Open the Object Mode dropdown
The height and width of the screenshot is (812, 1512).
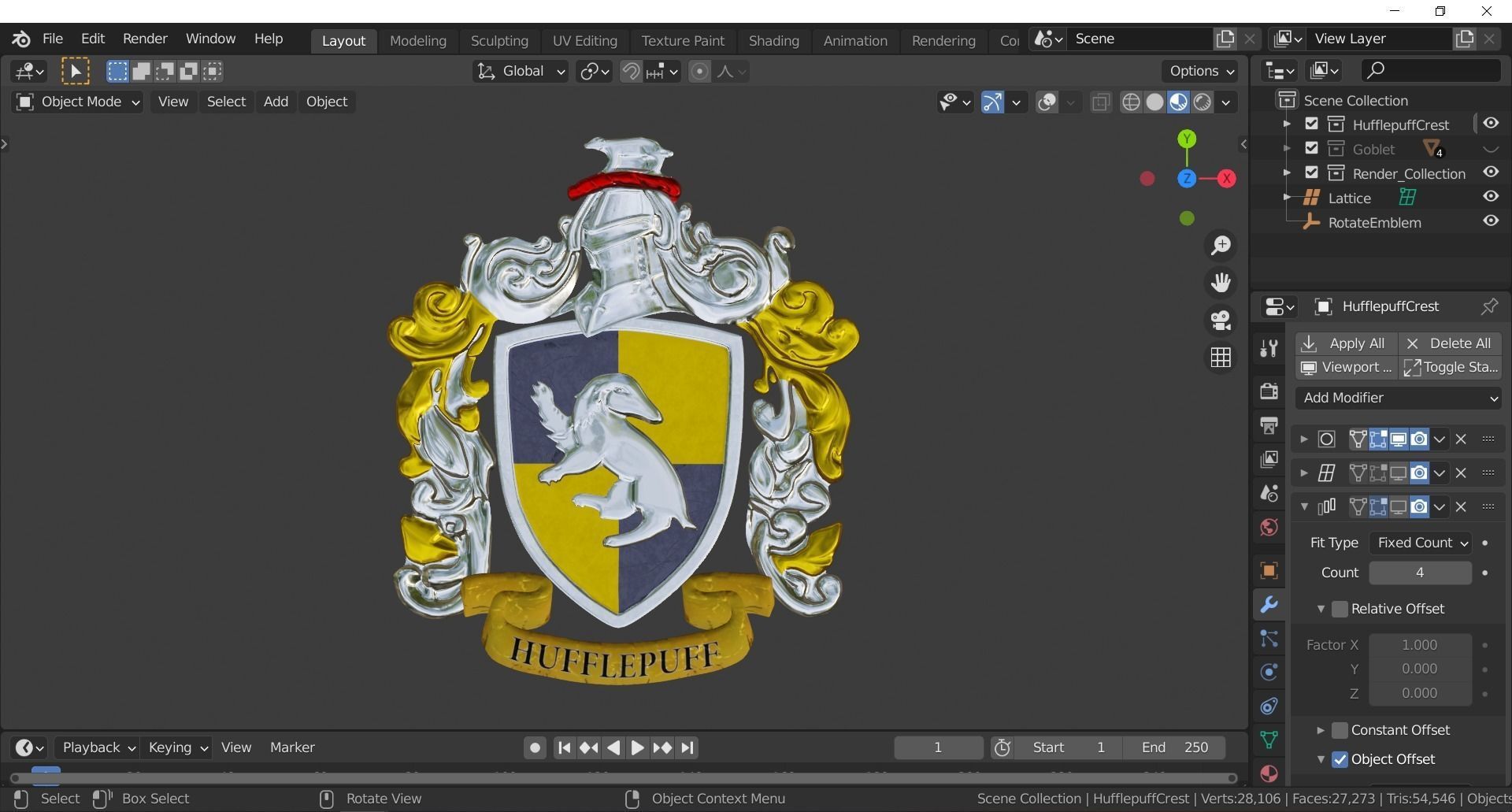coord(77,102)
